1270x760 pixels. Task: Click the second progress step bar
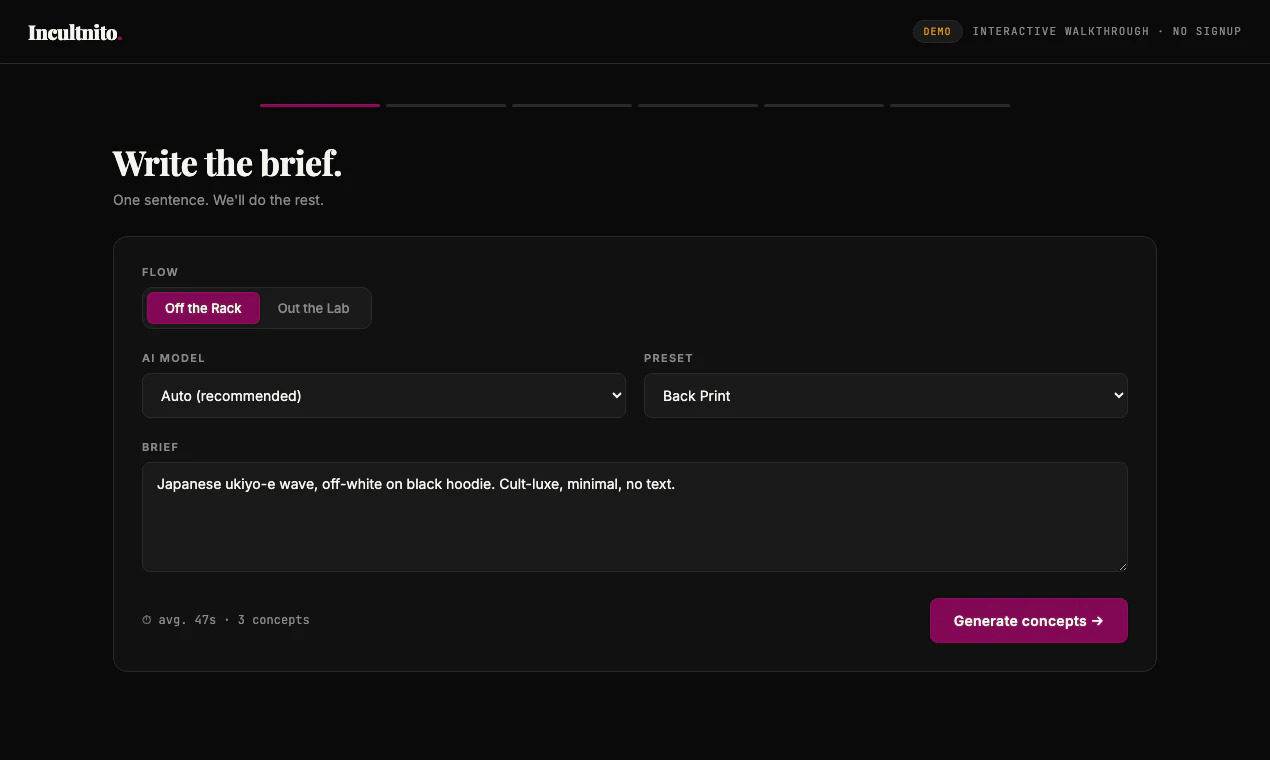(x=446, y=105)
